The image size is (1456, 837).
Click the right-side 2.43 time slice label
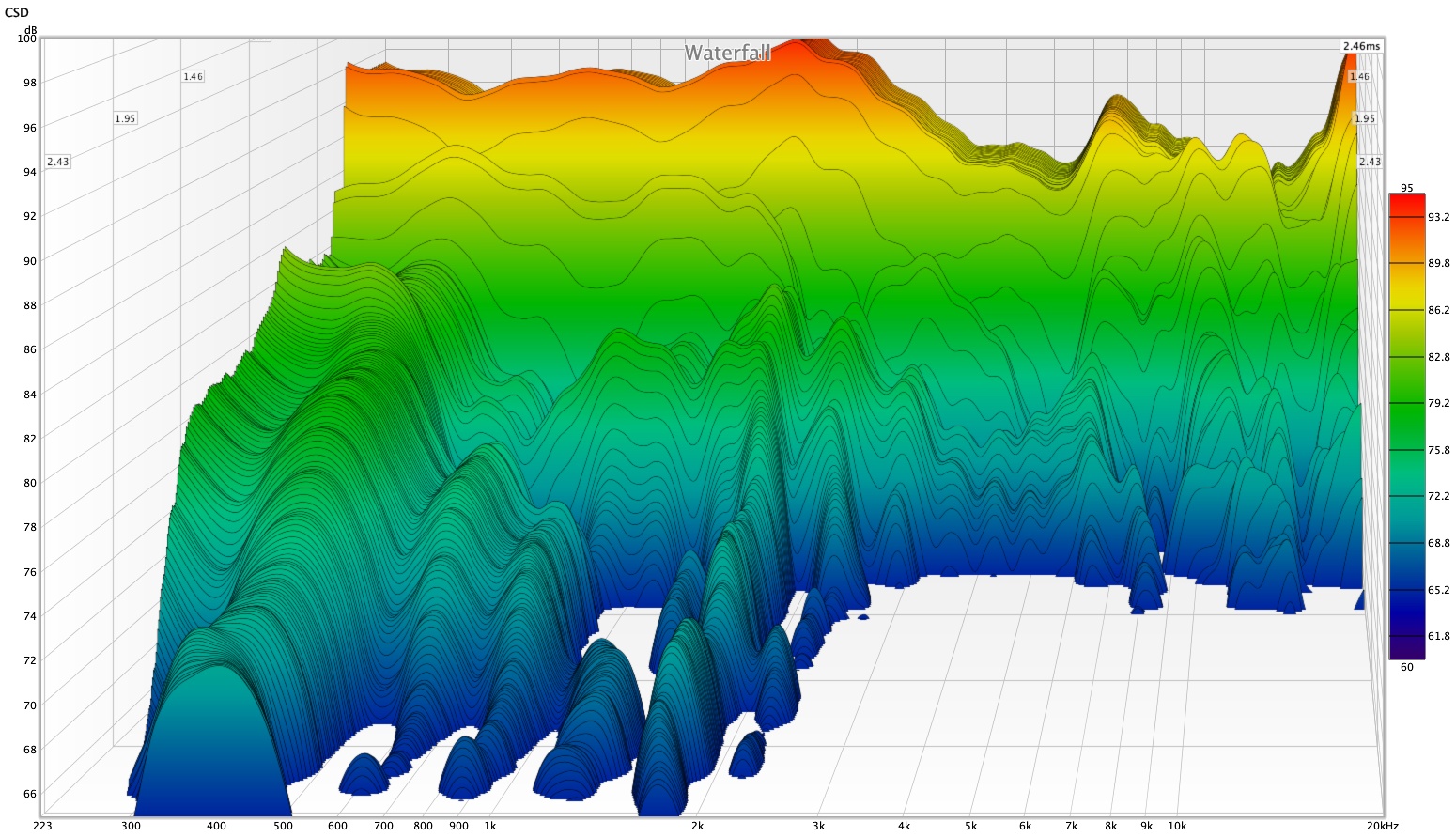[x=1370, y=162]
